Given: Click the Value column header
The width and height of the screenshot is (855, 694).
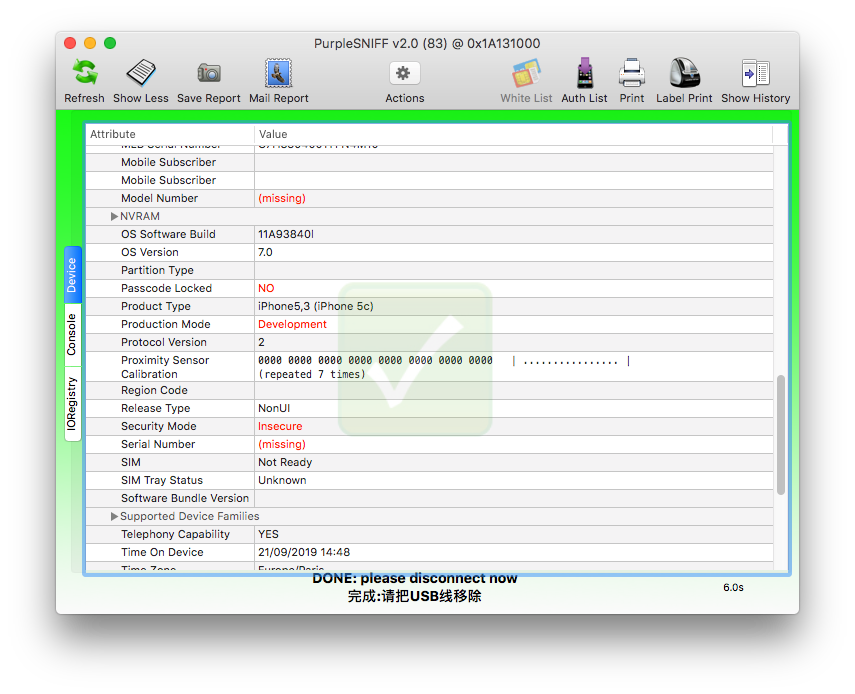Looking at the screenshot, I should [x=513, y=134].
